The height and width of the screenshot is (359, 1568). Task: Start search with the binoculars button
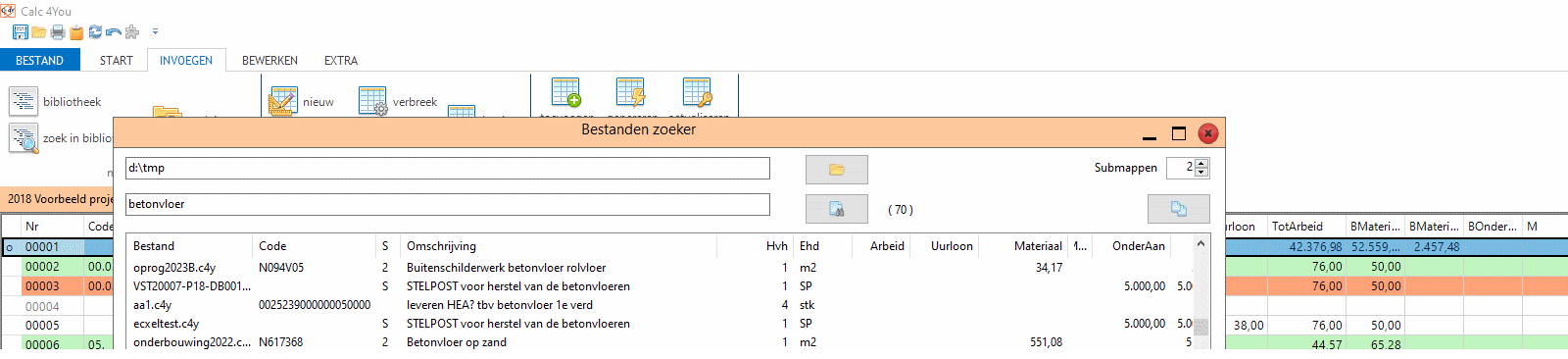point(836,209)
